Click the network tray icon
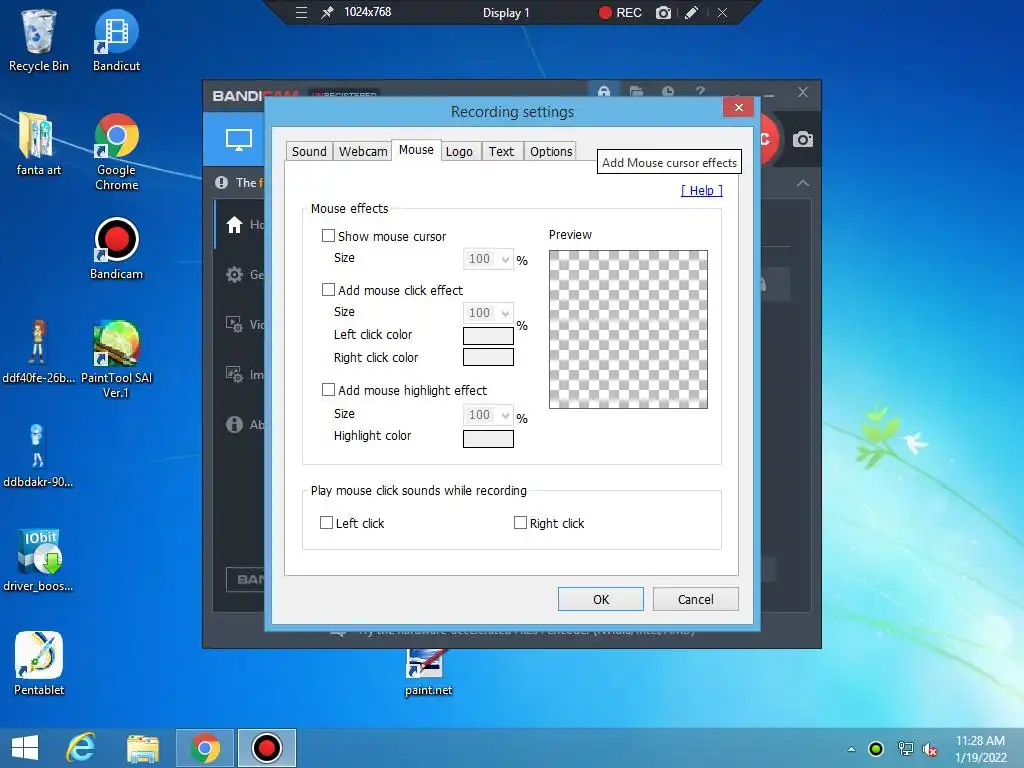This screenshot has width=1024, height=768. pyautogui.click(x=905, y=749)
